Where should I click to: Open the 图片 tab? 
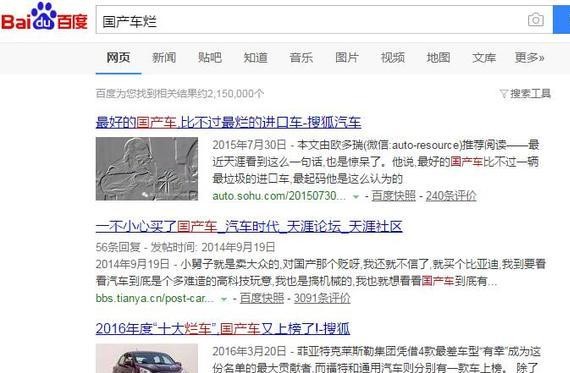click(347, 57)
